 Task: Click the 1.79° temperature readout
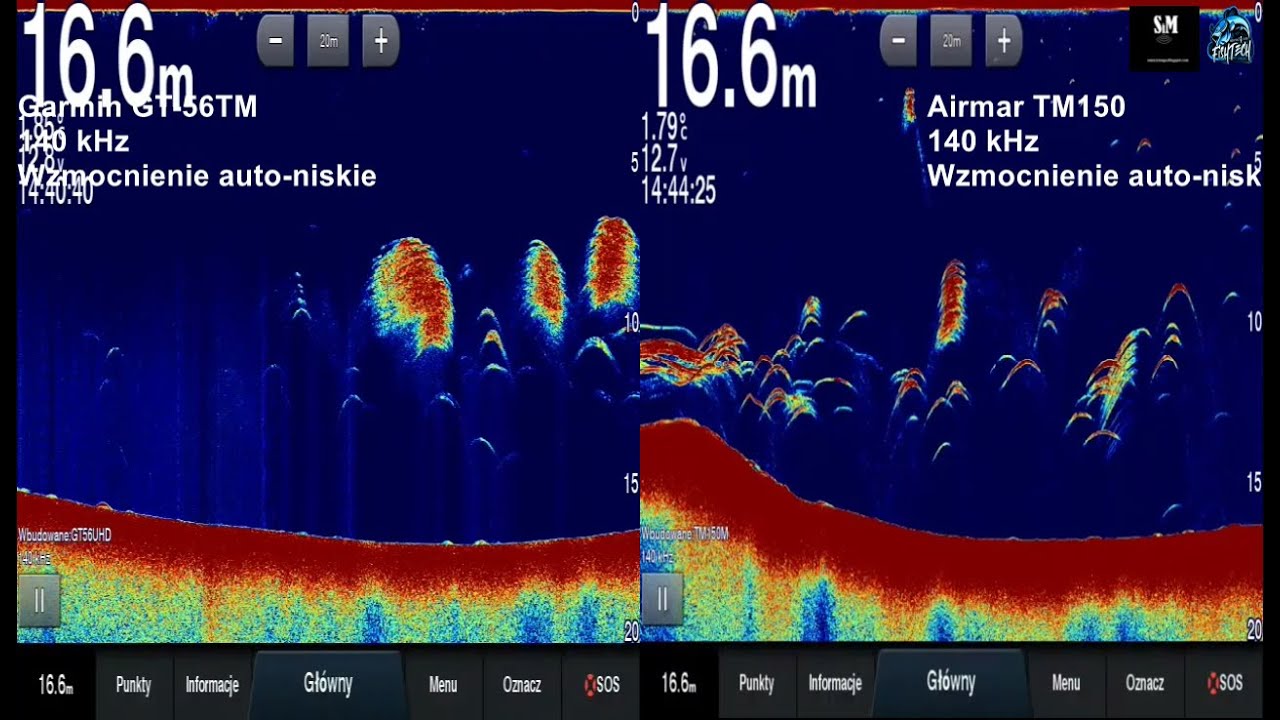664,126
